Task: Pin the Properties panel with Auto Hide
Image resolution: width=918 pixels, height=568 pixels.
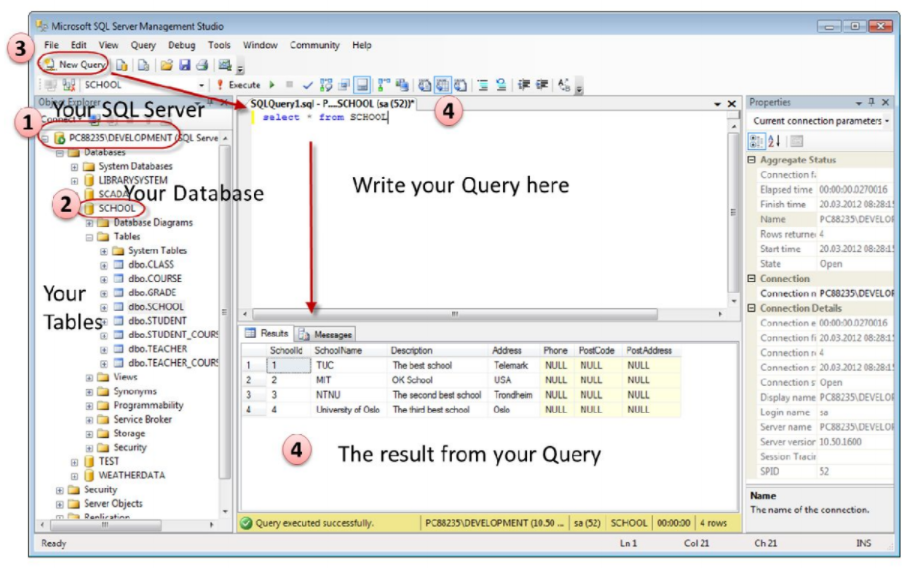Action: [872, 102]
